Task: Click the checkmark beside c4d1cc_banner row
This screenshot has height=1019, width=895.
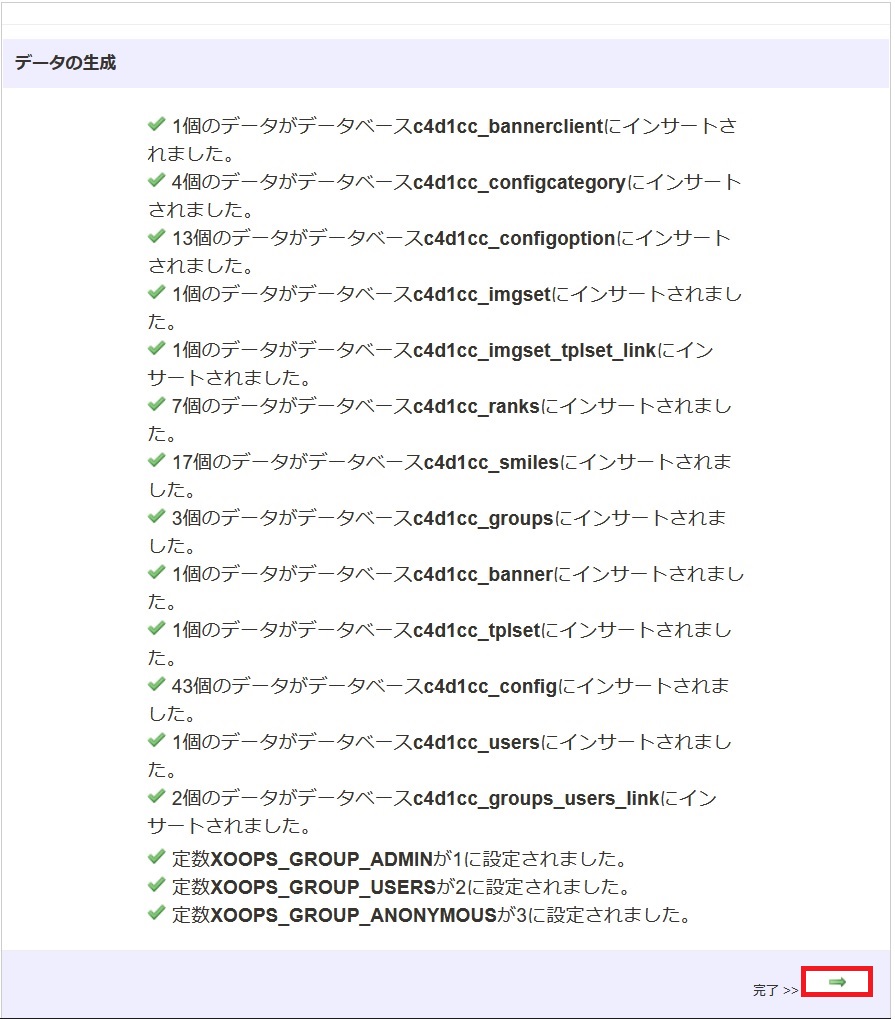Action: (x=156, y=572)
